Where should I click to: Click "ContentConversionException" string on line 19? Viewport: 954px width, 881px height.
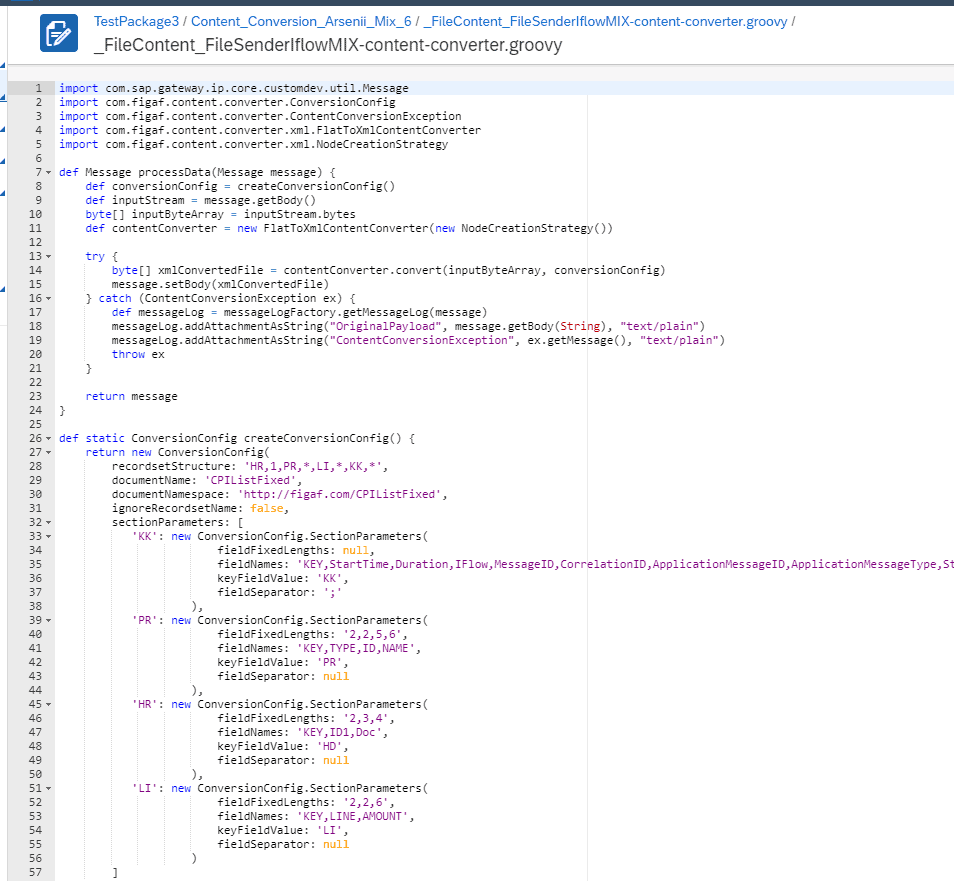click(422, 340)
